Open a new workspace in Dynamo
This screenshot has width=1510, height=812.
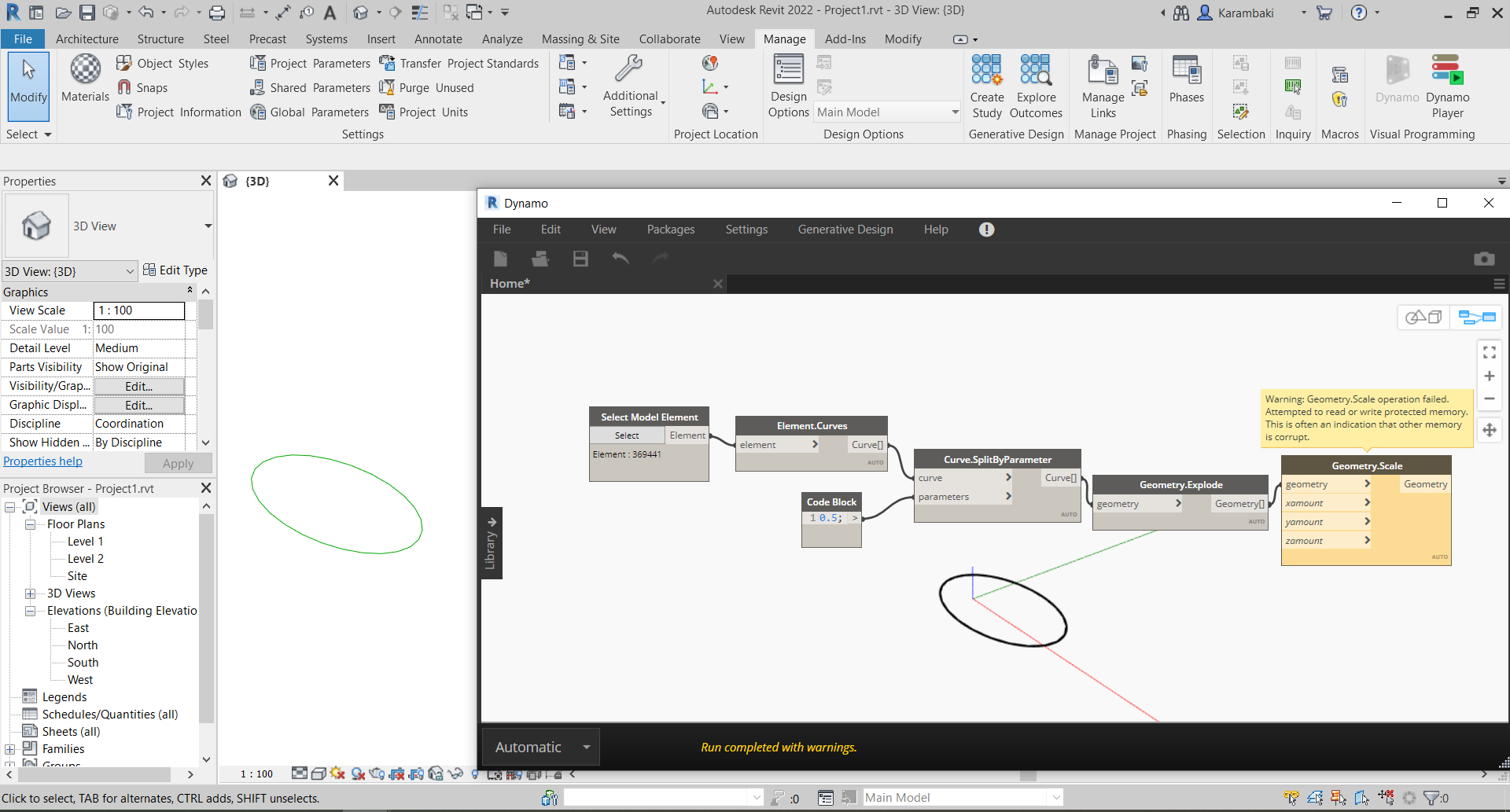pyautogui.click(x=500, y=258)
